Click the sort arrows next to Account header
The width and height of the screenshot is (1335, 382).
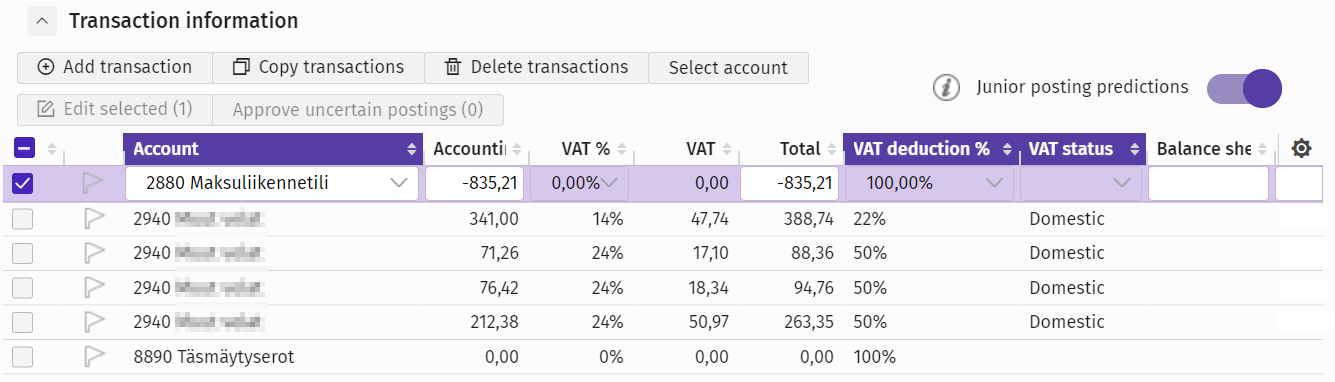(x=412, y=149)
